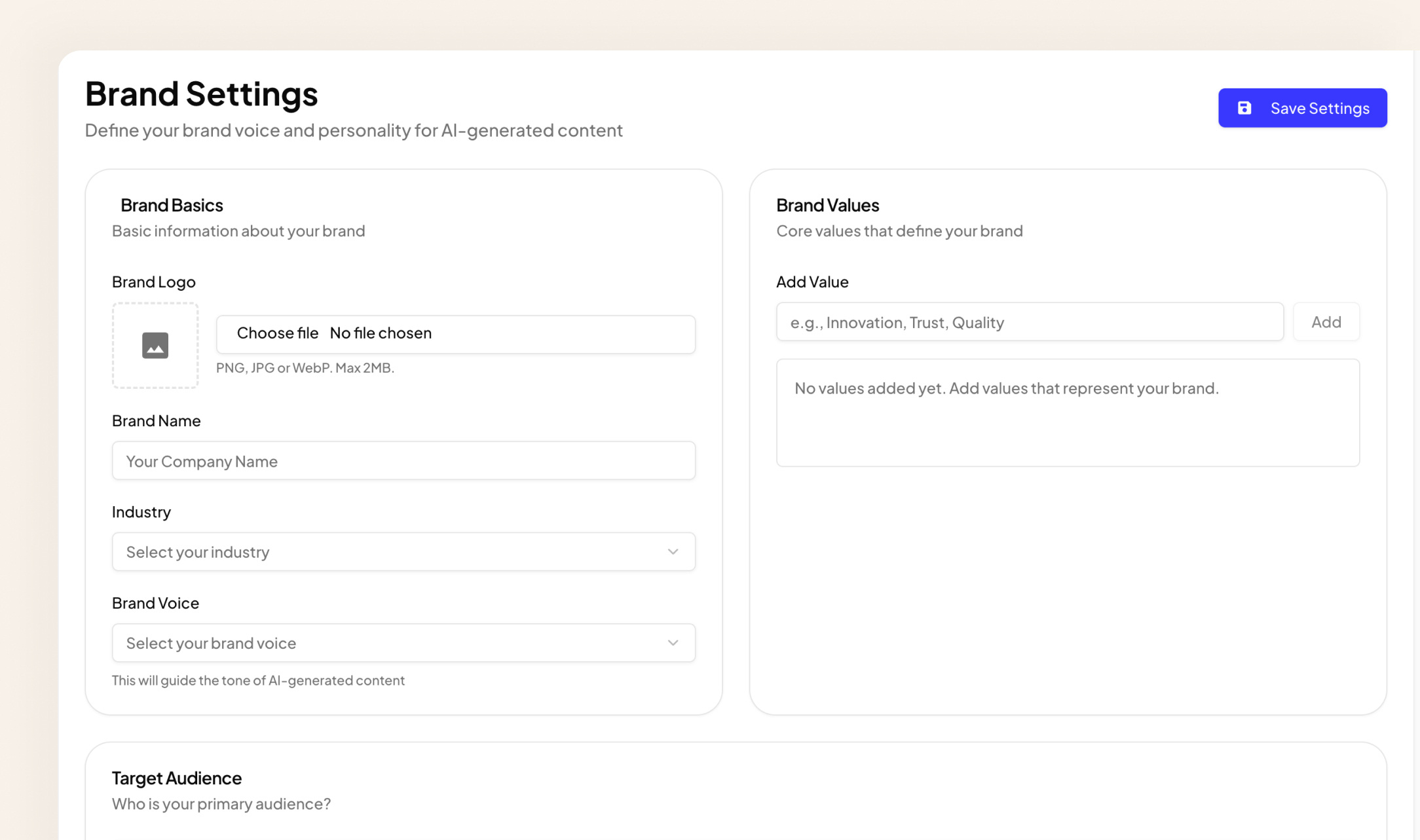
Task: Click the Target Audience section header
Action: point(176,778)
